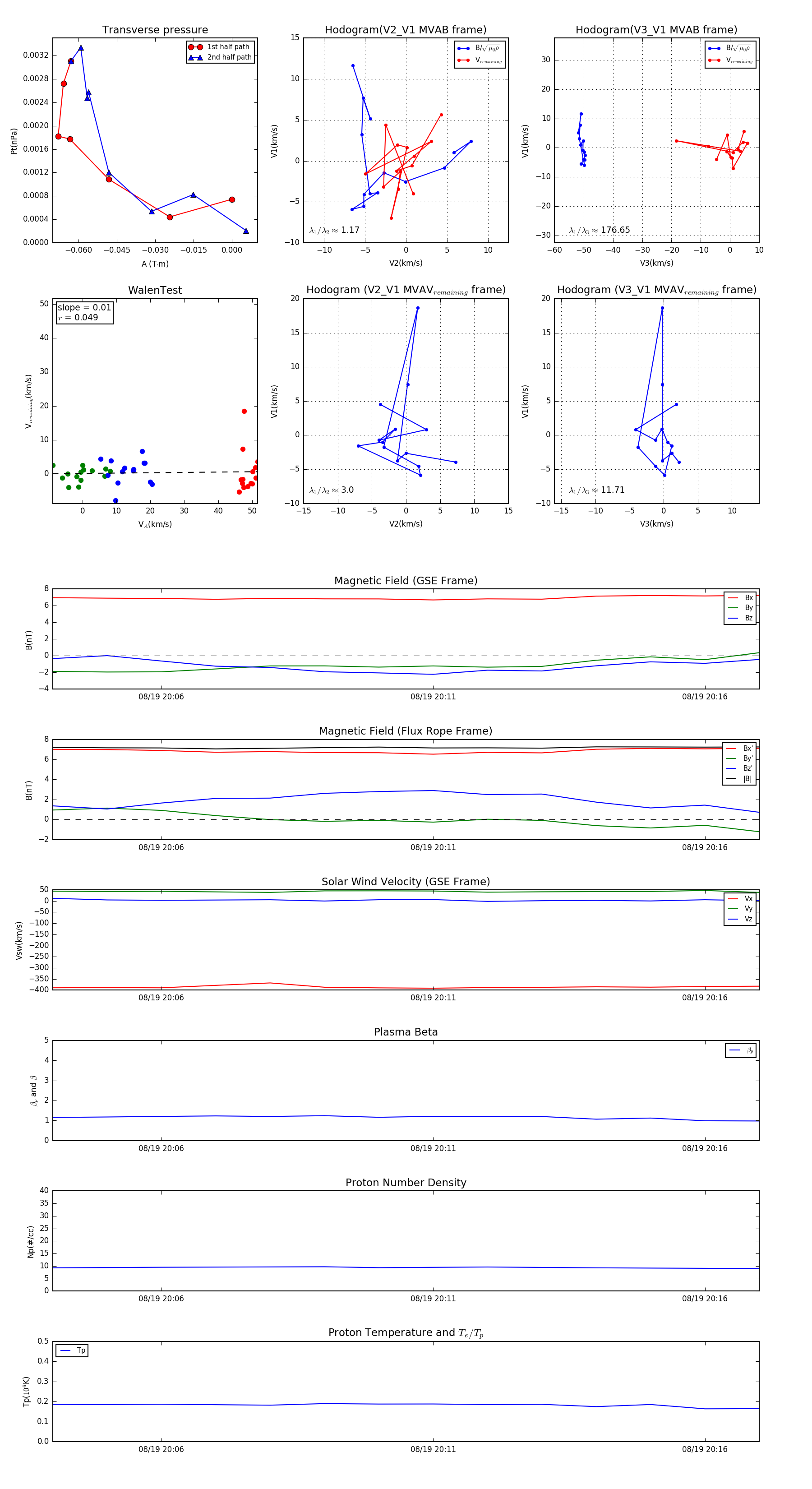Image resolution: width=812 pixels, height=1489 pixels.
Task: Click the βp legend entry in Plasma Beta
Action: point(741,1050)
